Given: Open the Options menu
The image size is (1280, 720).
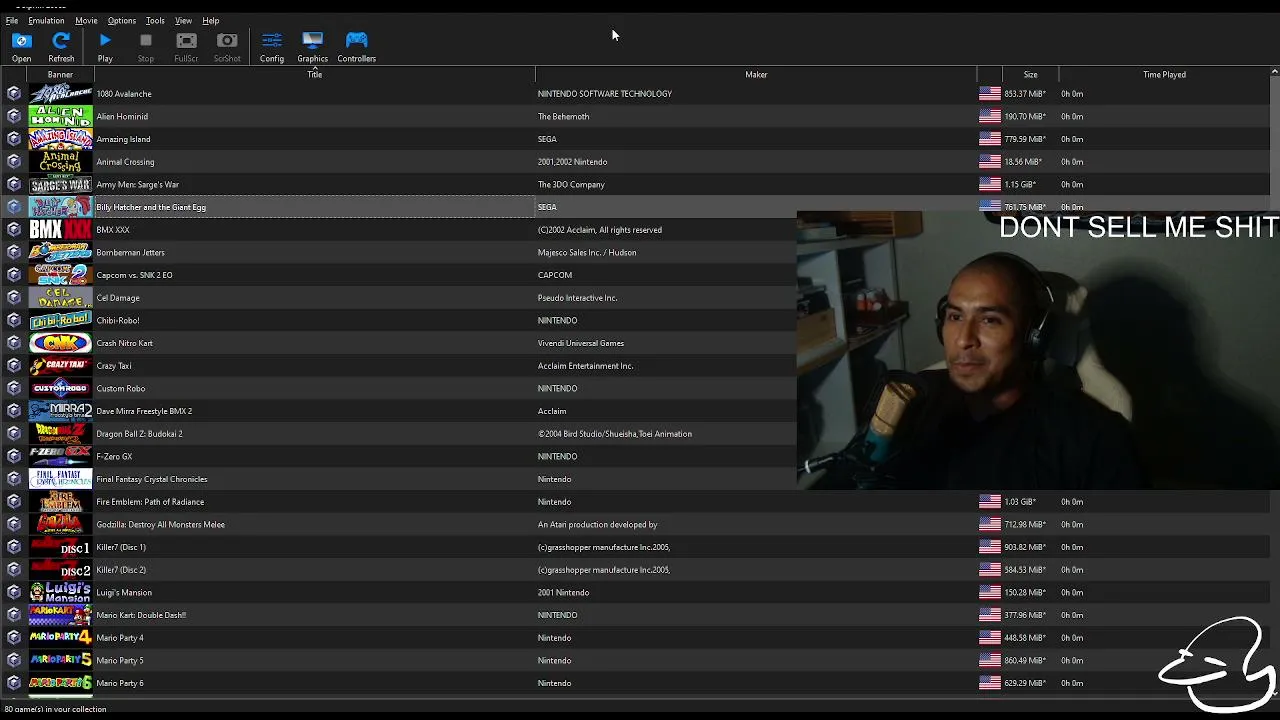Looking at the screenshot, I should point(122,20).
